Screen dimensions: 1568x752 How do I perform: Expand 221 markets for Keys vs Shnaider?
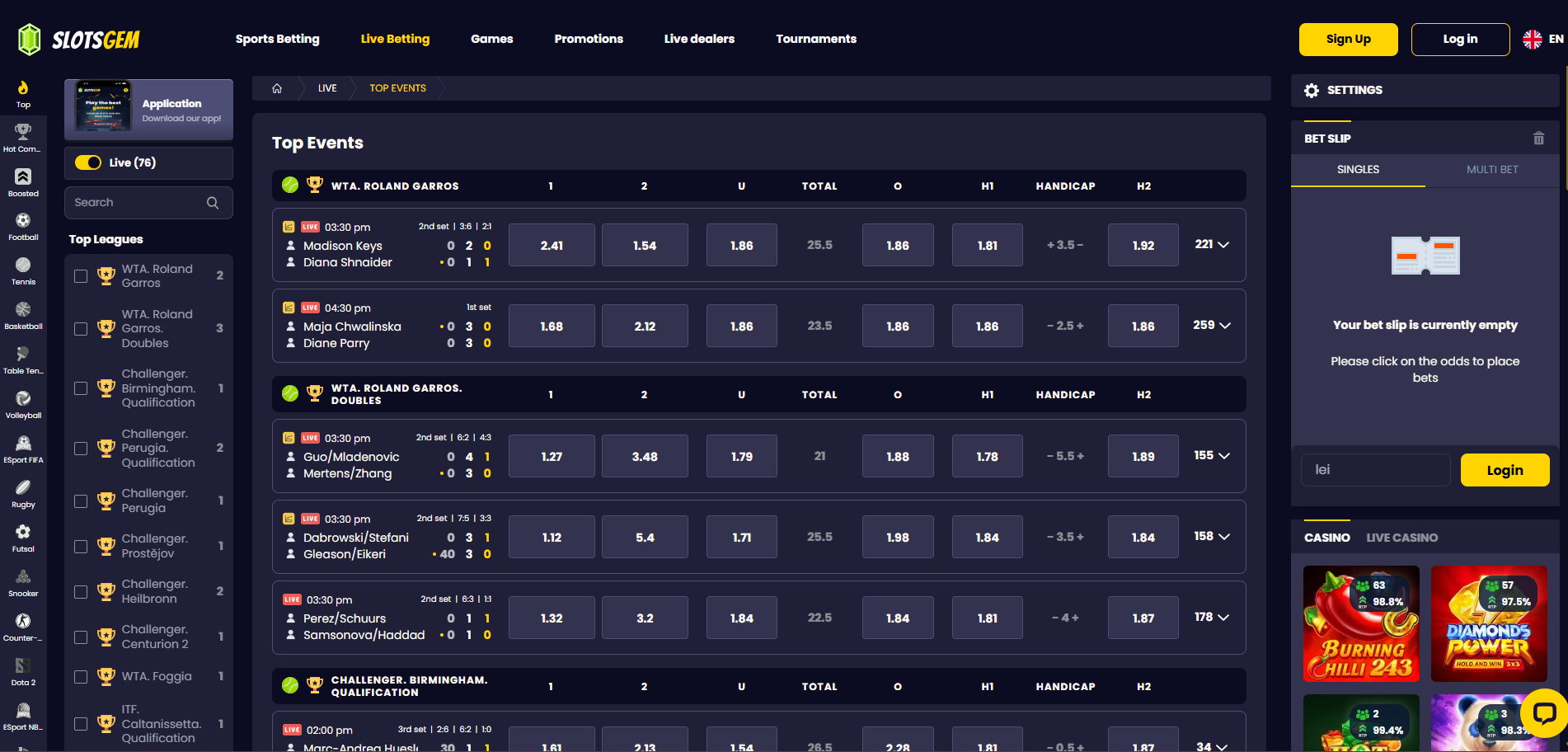1212,245
